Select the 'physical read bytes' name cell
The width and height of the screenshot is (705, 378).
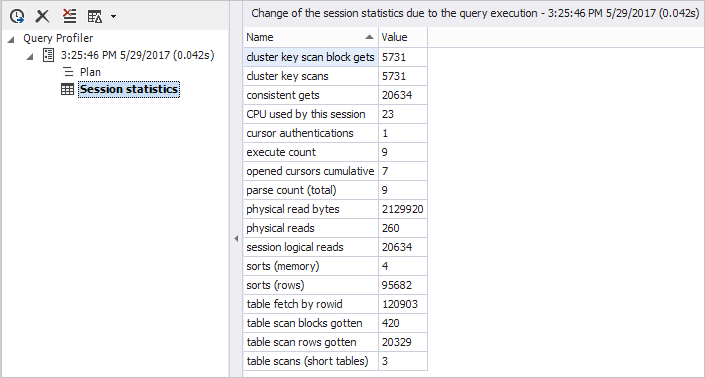click(x=311, y=209)
